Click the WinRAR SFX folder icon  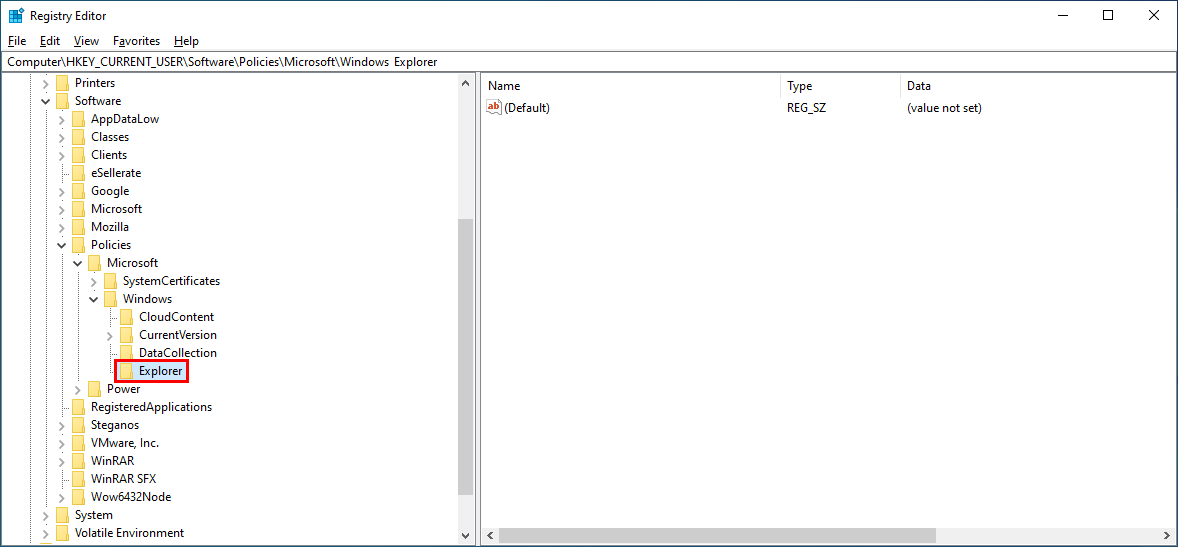78,479
